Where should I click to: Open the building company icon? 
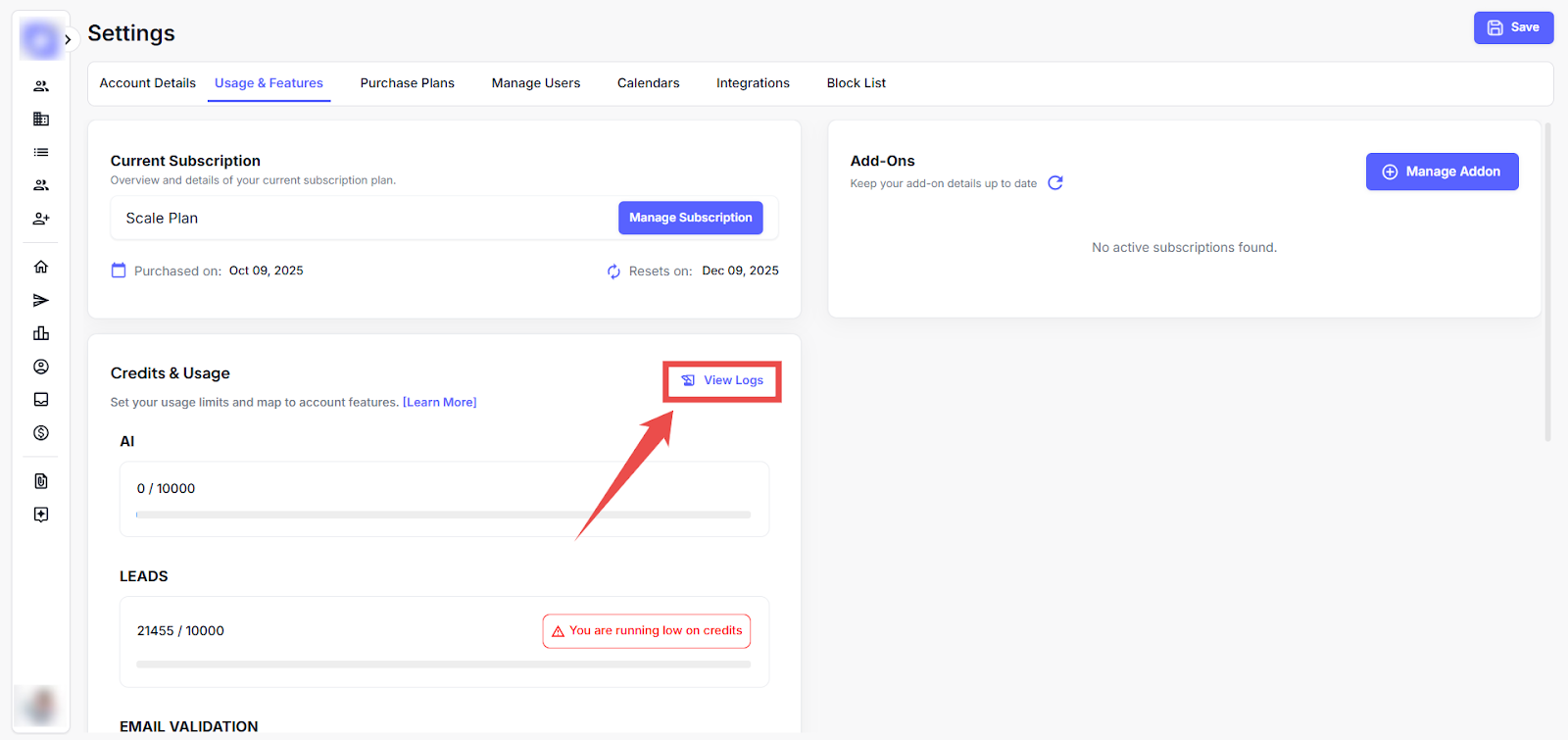41,119
